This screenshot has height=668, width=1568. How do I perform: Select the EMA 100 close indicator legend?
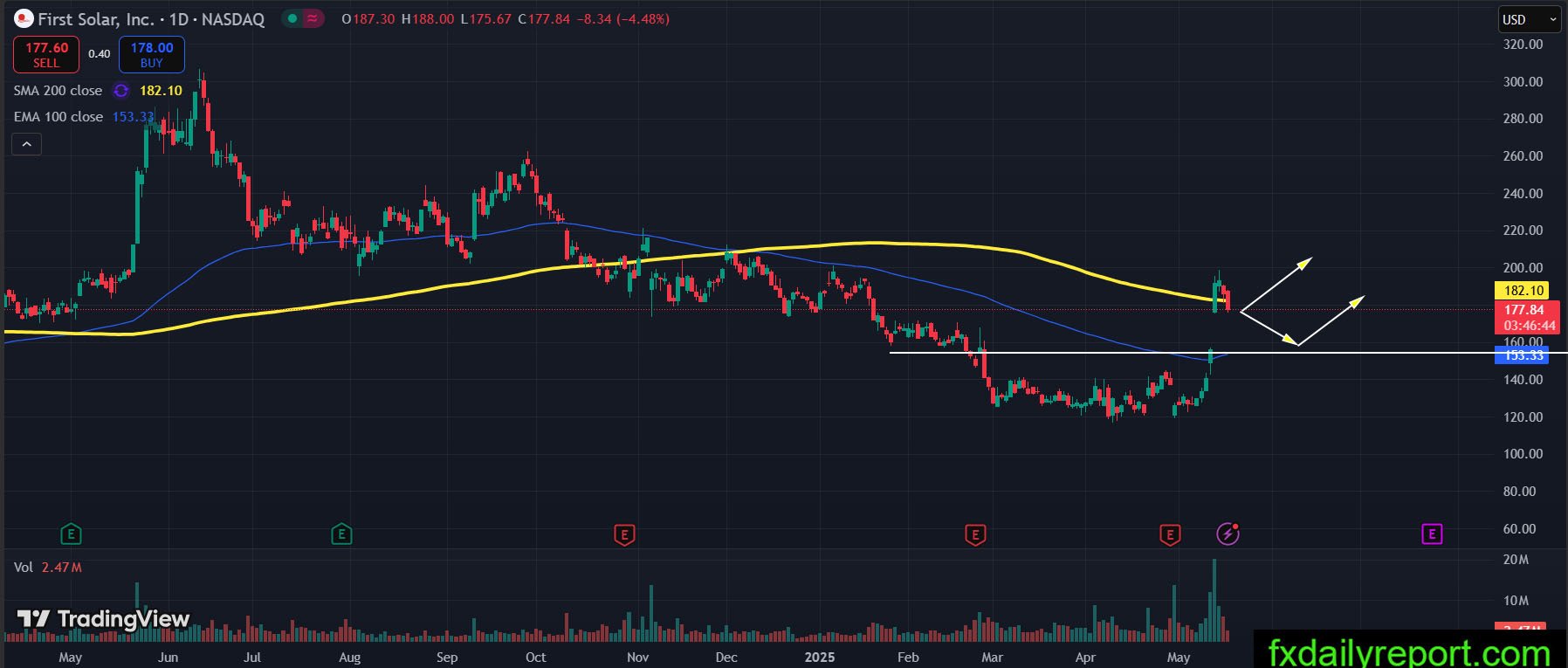click(58, 117)
